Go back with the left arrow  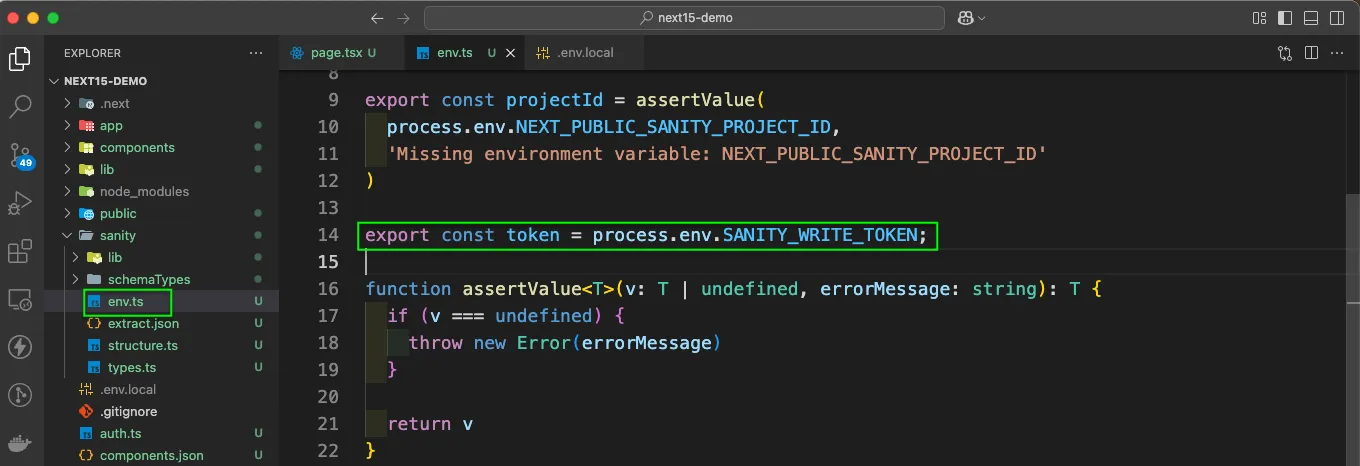tap(377, 18)
